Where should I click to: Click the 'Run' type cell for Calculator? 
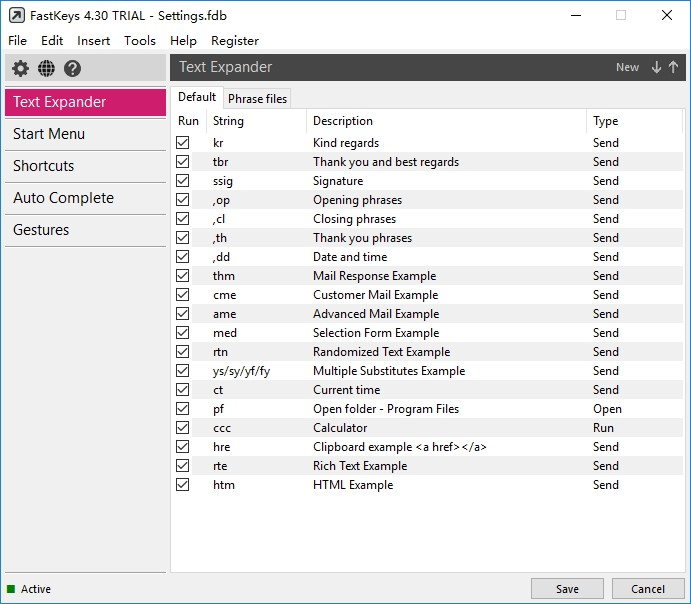(603, 428)
